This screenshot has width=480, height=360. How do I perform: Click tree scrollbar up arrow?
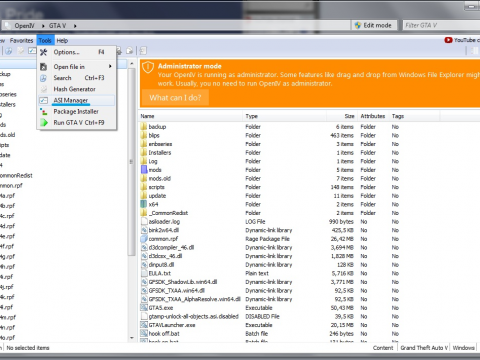tap(132, 63)
